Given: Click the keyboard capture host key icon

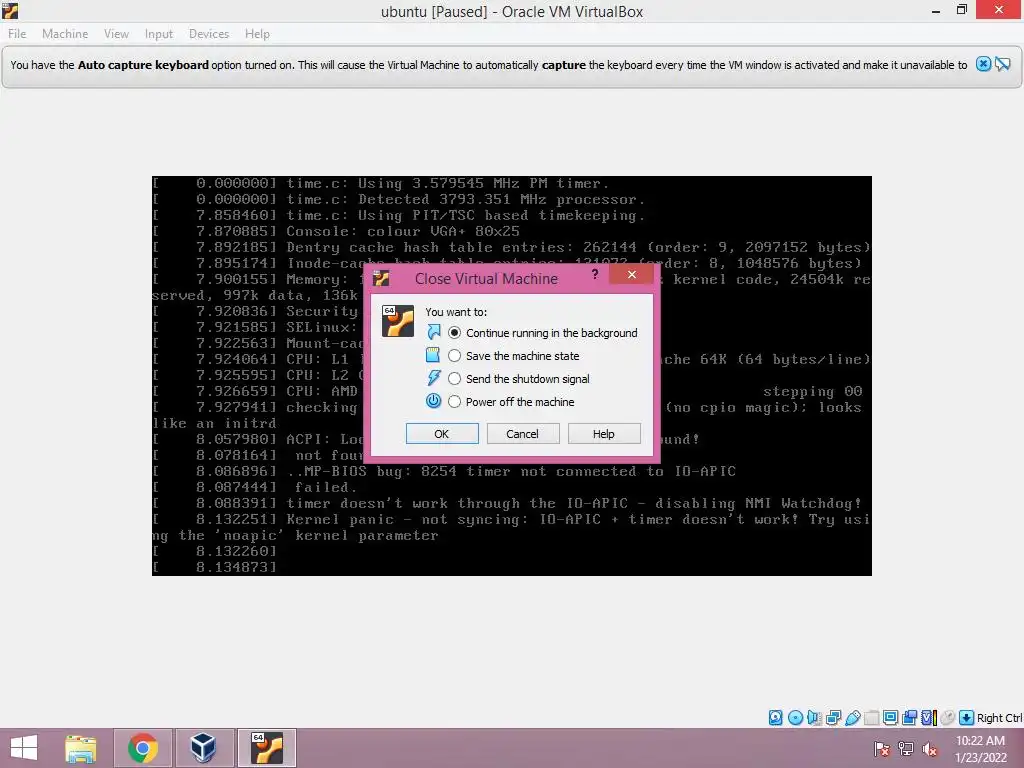Looking at the screenshot, I should point(967,718).
